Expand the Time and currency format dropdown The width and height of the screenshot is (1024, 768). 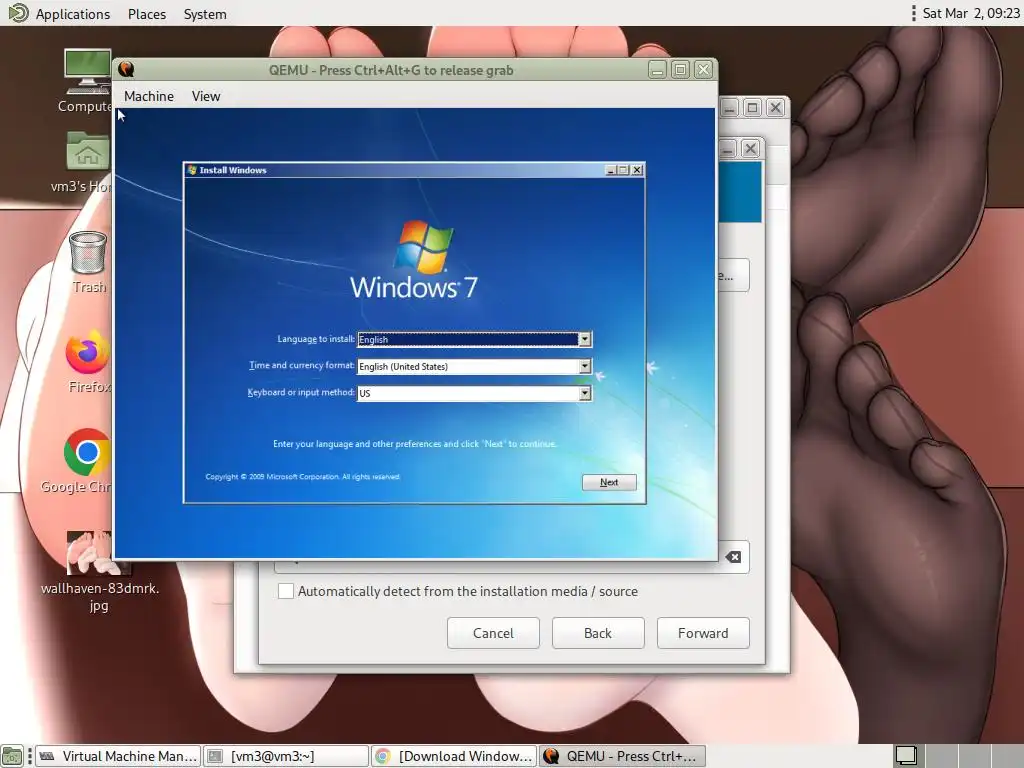click(x=584, y=366)
